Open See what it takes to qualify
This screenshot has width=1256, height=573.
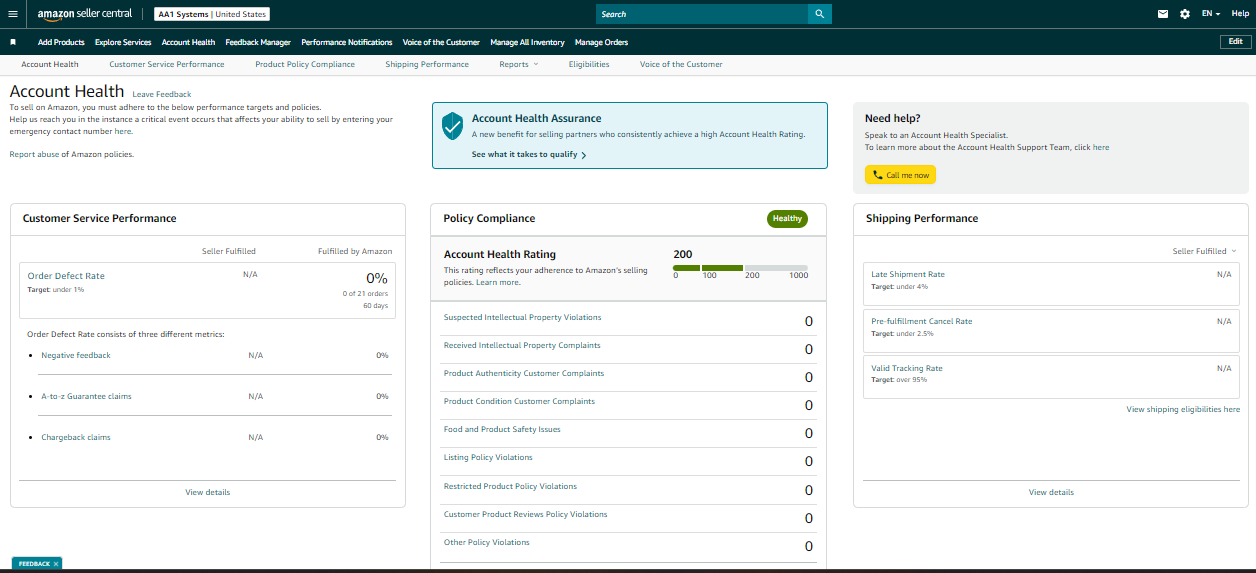pos(529,155)
